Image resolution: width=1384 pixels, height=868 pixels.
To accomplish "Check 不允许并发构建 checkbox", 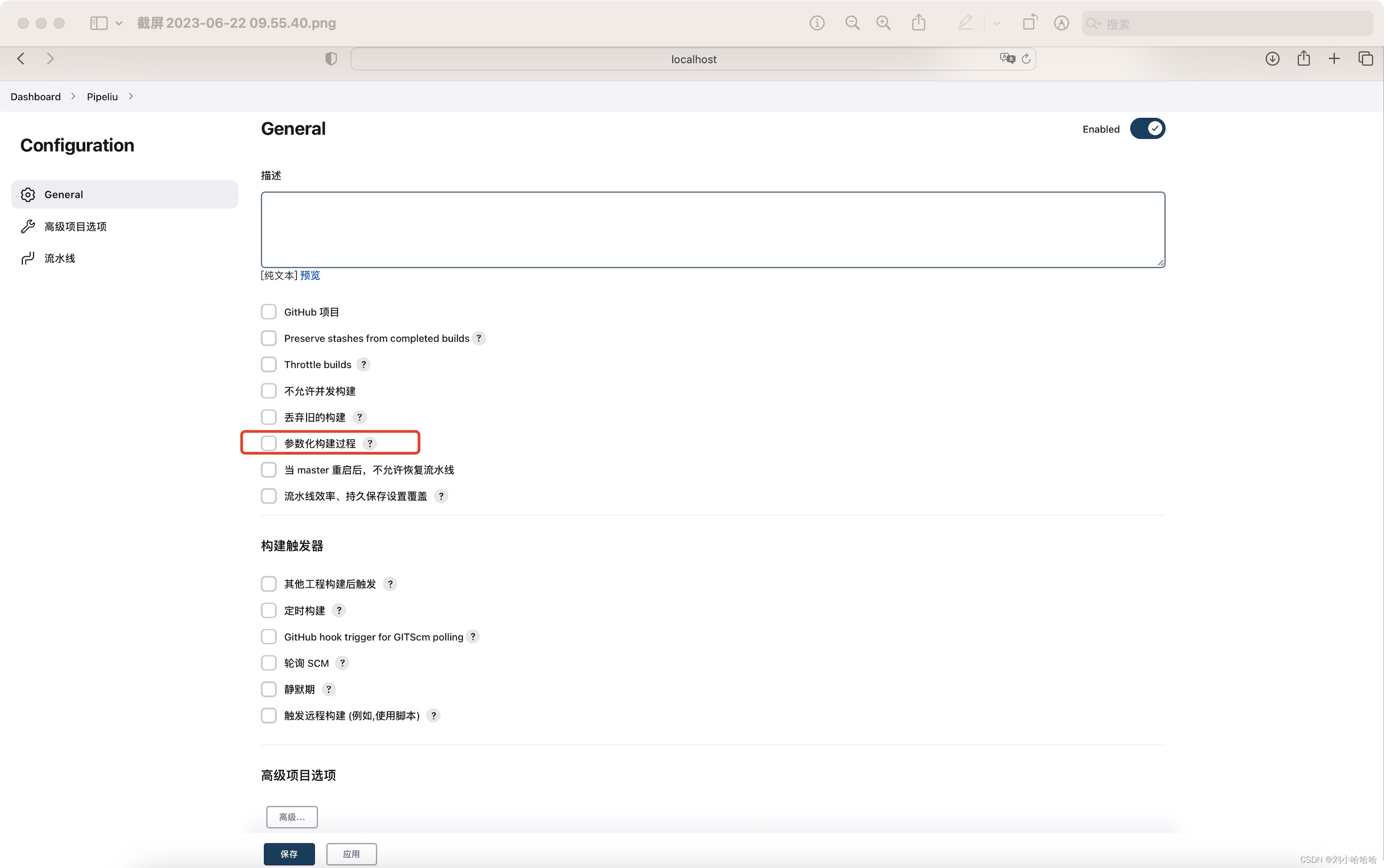I will click(269, 391).
